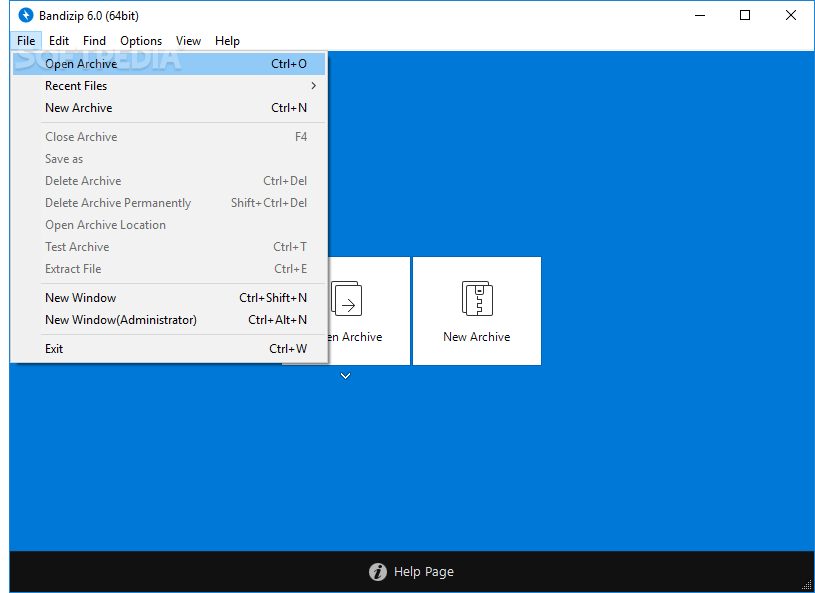
Task: Select Open Archive Location entry
Action: (x=169, y=225)
